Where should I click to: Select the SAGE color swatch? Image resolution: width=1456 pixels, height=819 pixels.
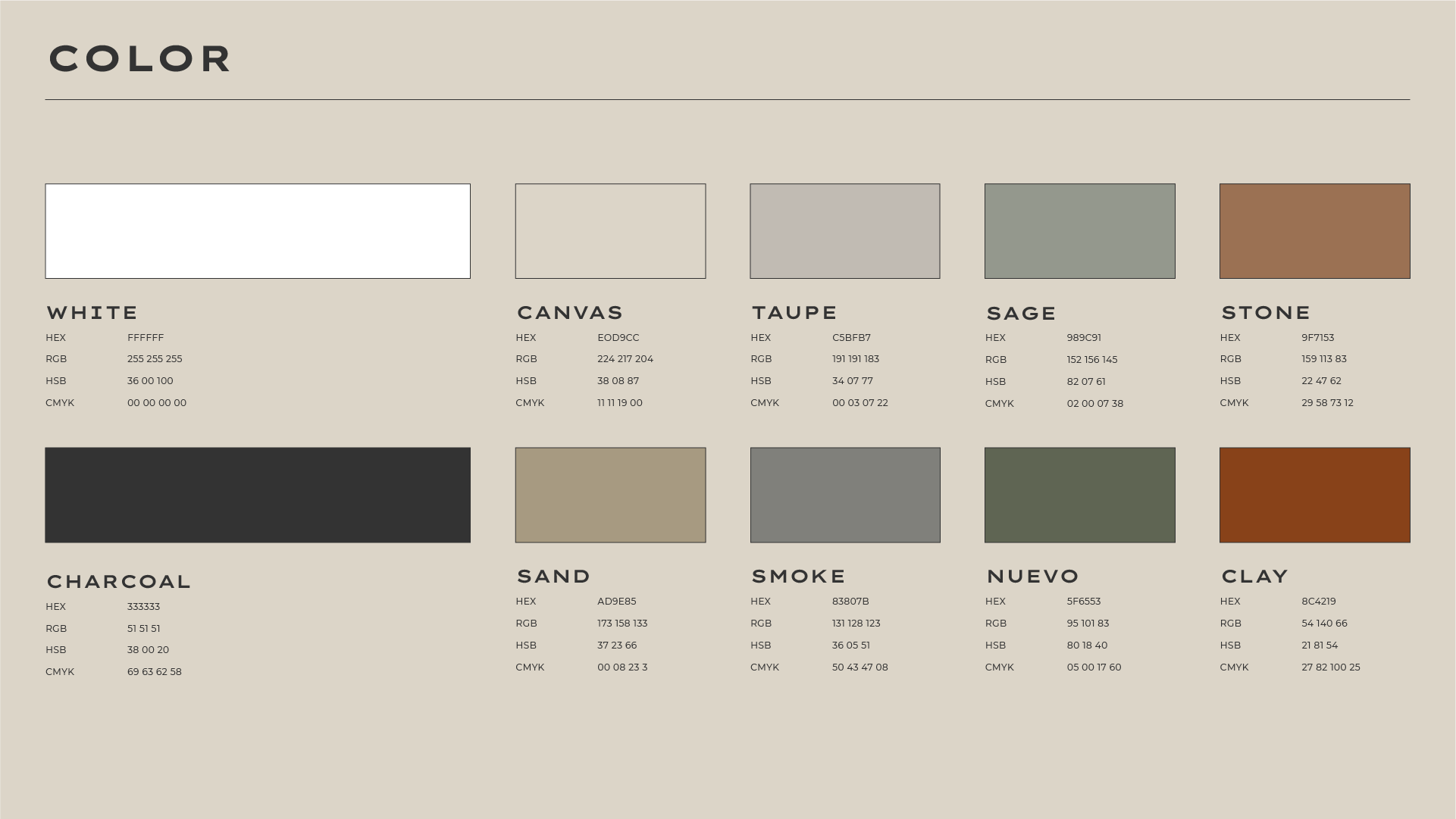coord(1079,230)
